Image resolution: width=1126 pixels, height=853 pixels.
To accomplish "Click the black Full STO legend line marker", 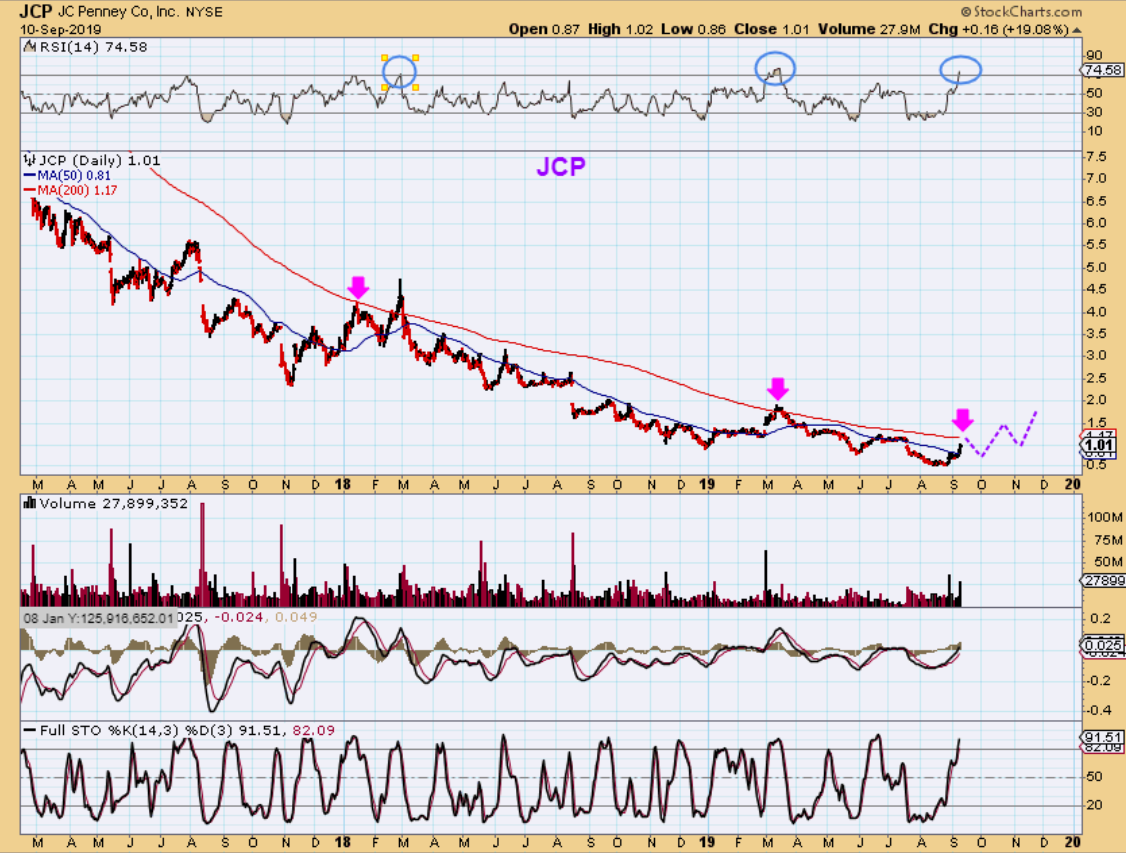I will click(29, 730).
